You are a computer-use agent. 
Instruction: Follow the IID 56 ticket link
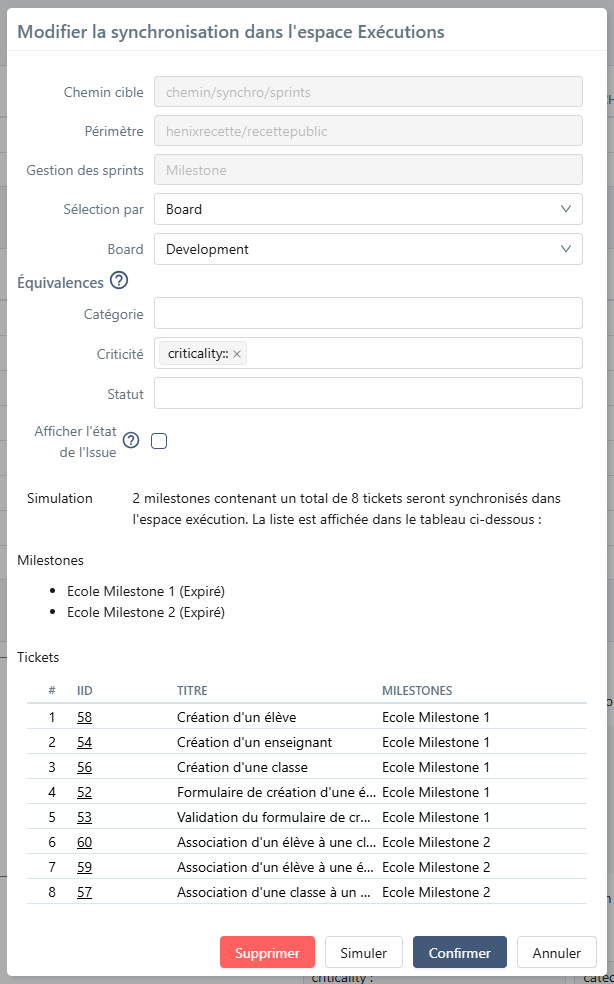pos(84,767)
